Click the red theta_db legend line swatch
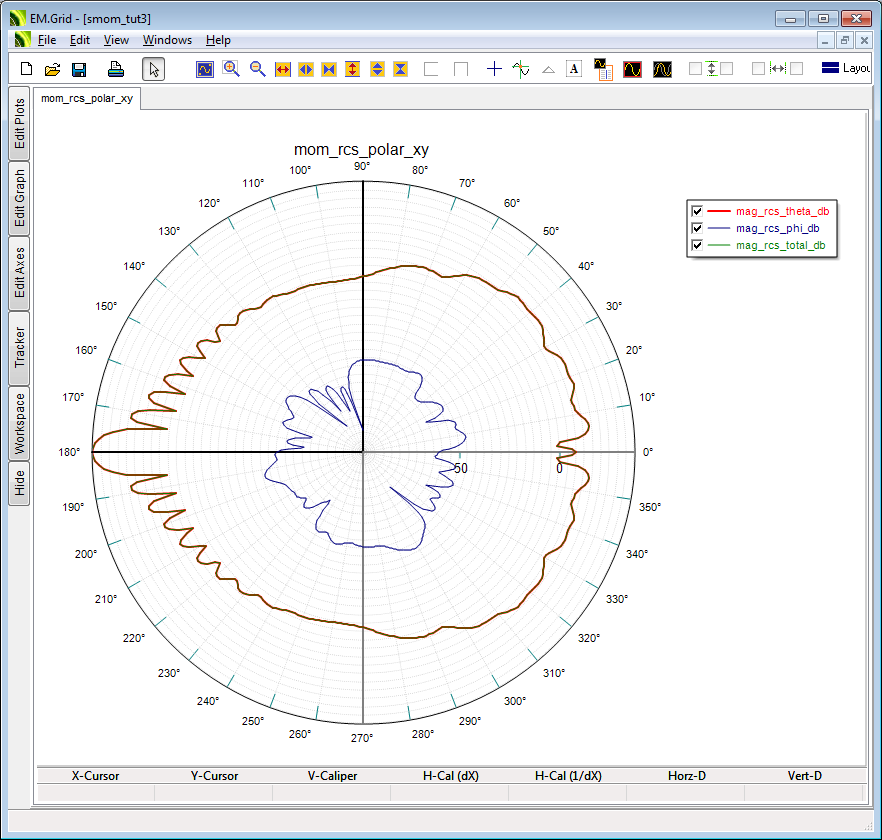 tap(719, 211)
